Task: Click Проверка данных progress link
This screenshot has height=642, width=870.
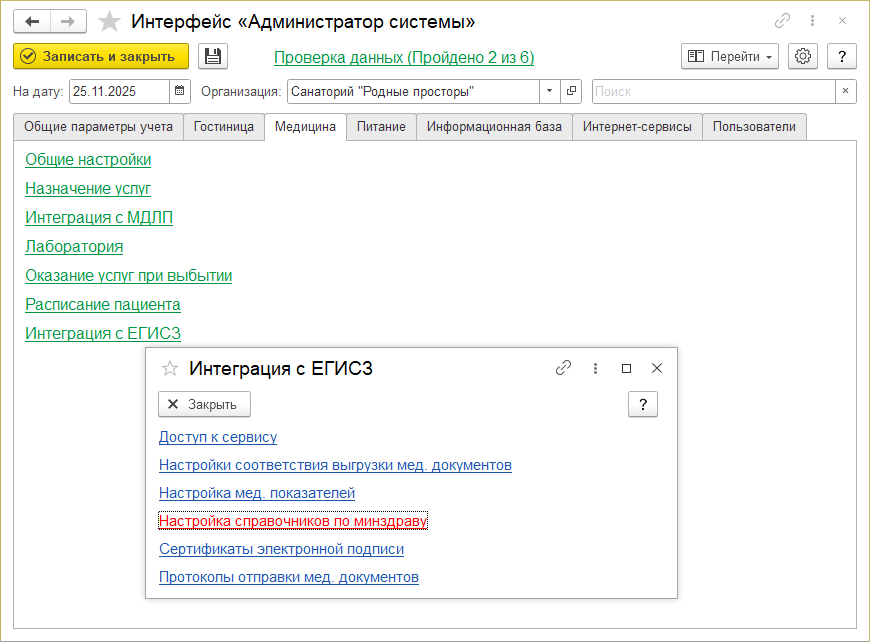Action: 404,58
